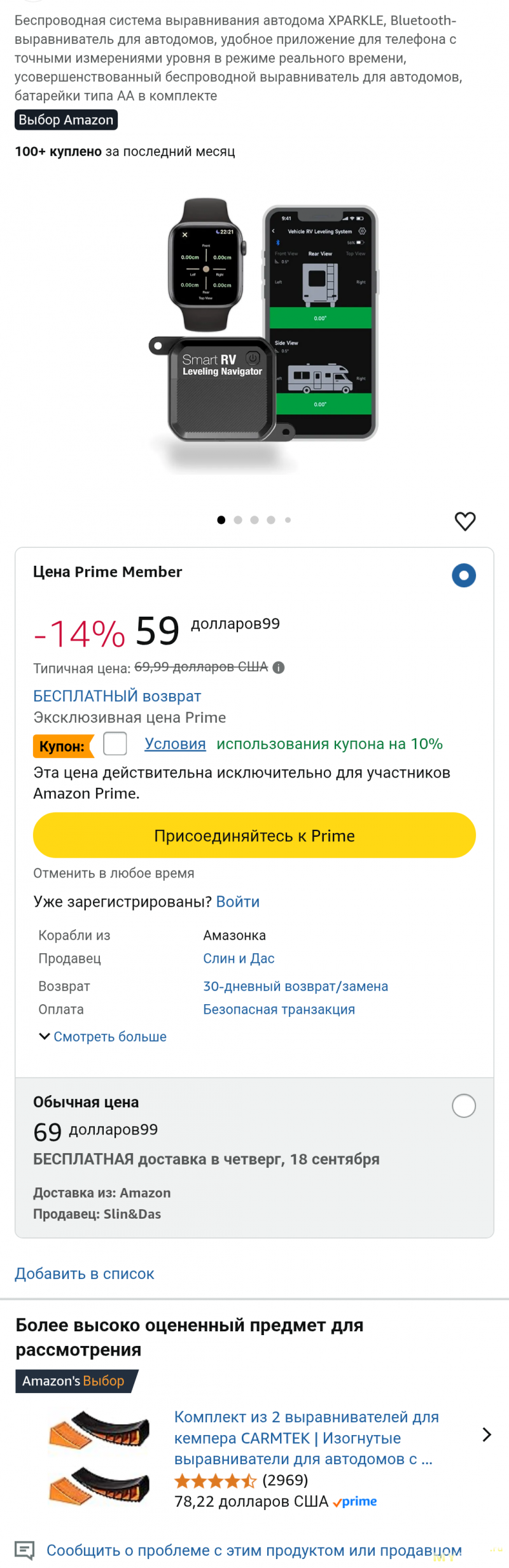The height and width of the screenshot is (1568, 509).
Task: Click '30-дневный возврат/замена' return policy link
Action: [295, 986]
